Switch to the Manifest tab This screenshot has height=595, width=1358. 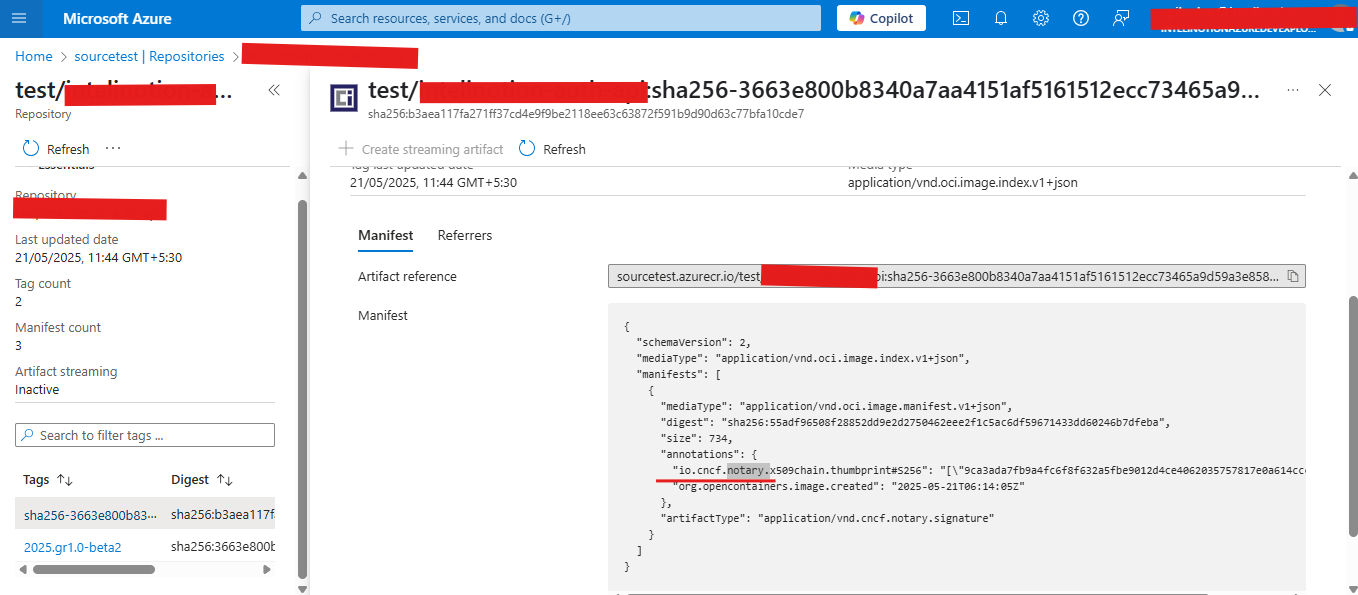pyautogui.click(x=386, y=235)
